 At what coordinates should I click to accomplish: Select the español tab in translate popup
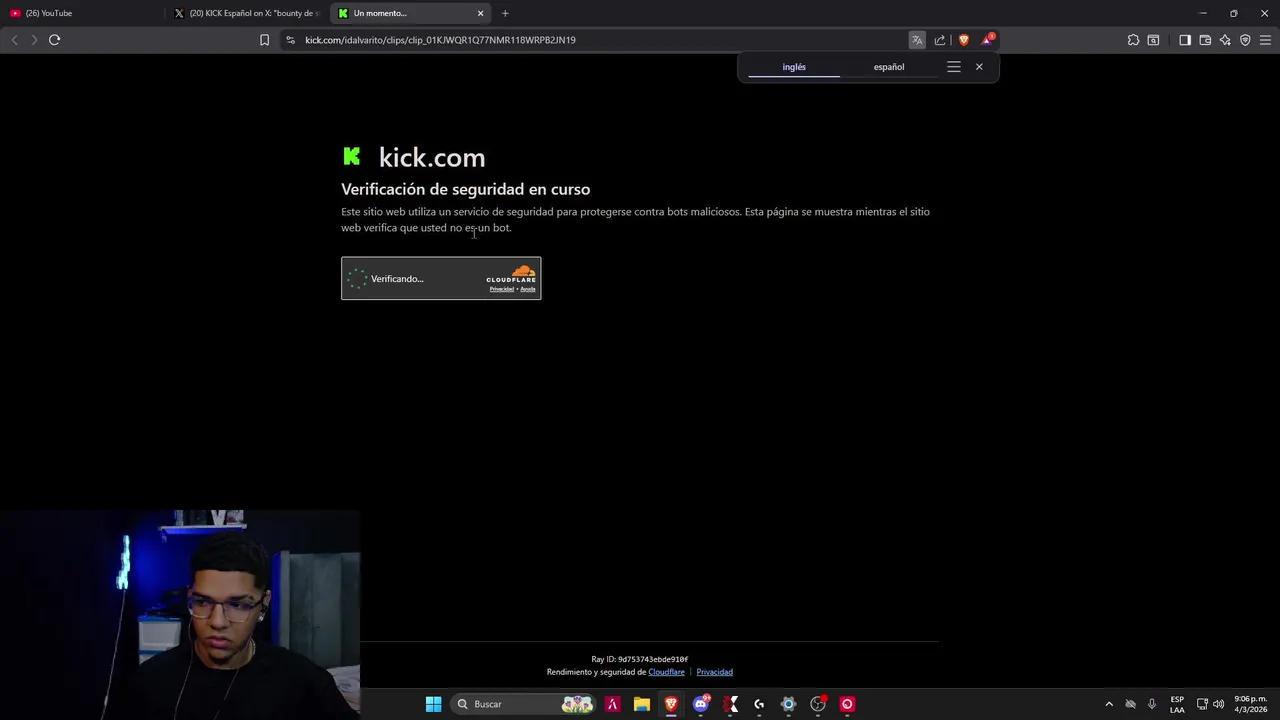click(x=889, y=67)
